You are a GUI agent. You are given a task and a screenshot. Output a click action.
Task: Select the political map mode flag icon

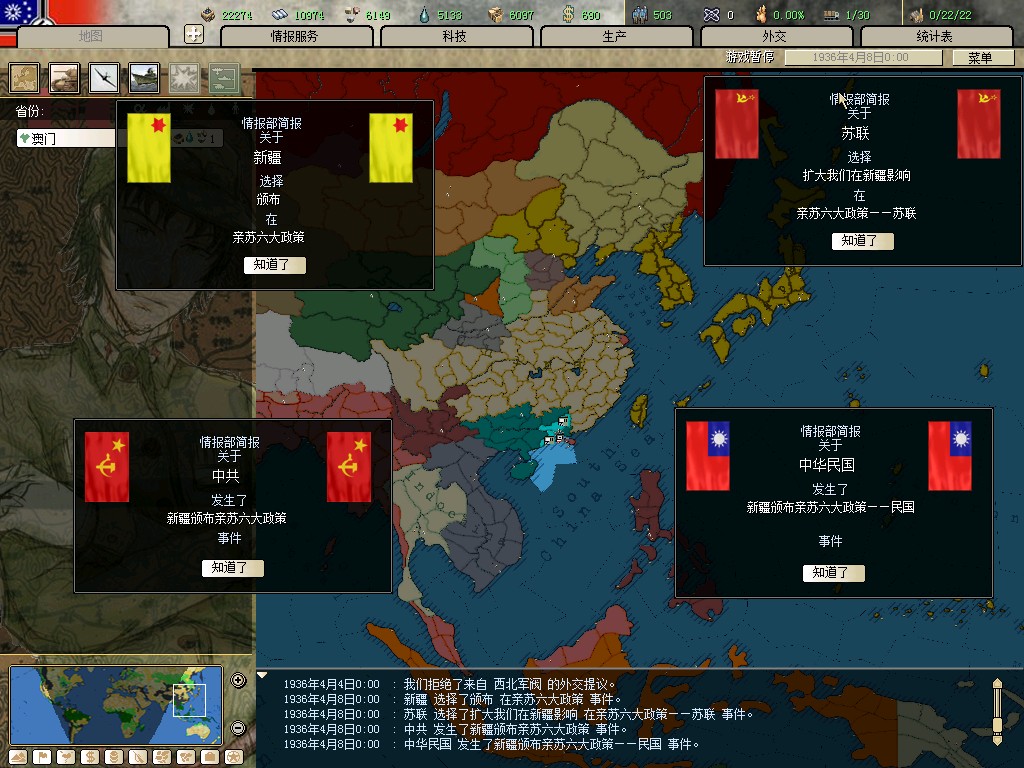42,758
